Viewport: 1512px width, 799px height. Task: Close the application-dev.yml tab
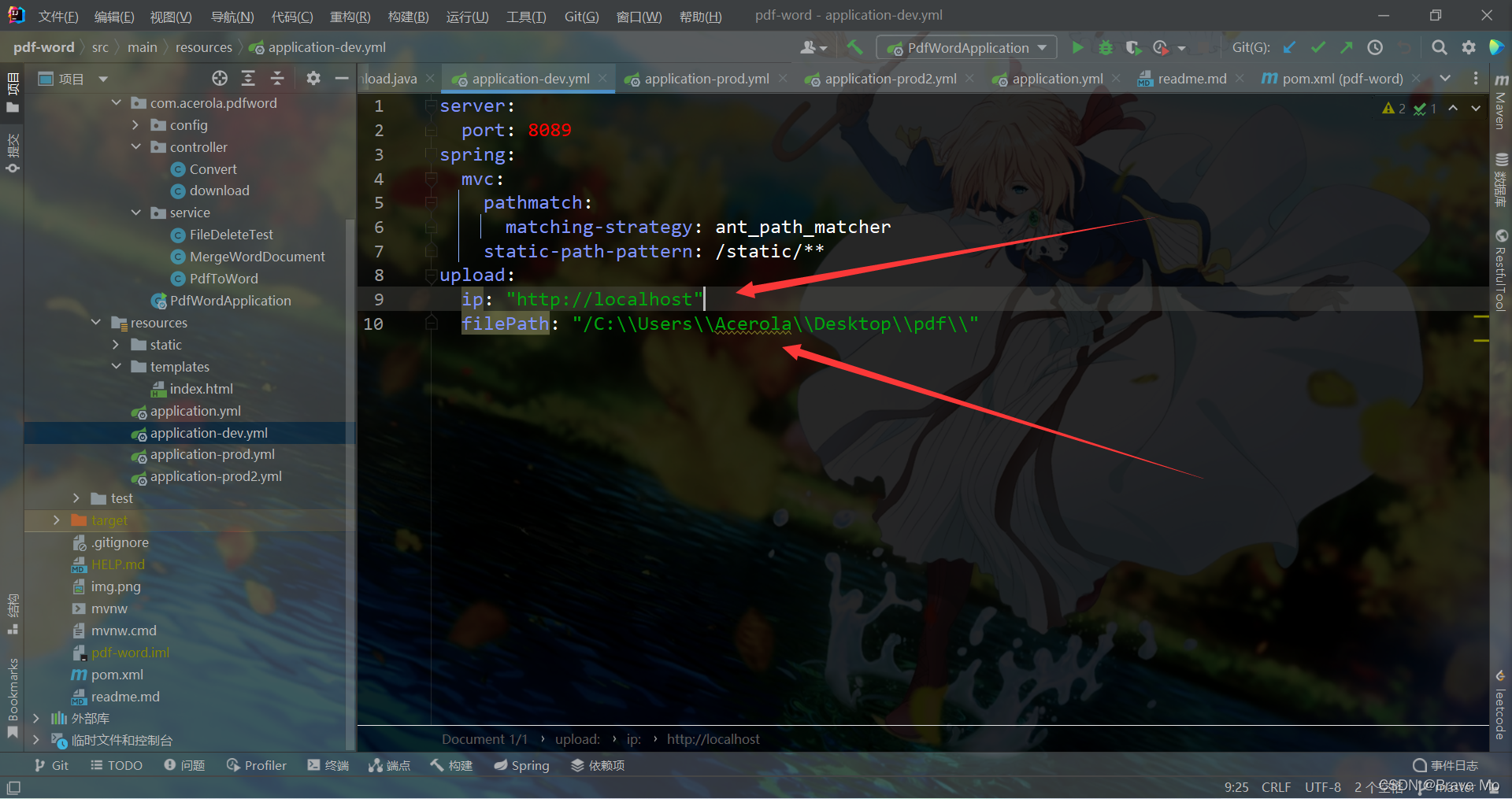[x=602, y=78]
